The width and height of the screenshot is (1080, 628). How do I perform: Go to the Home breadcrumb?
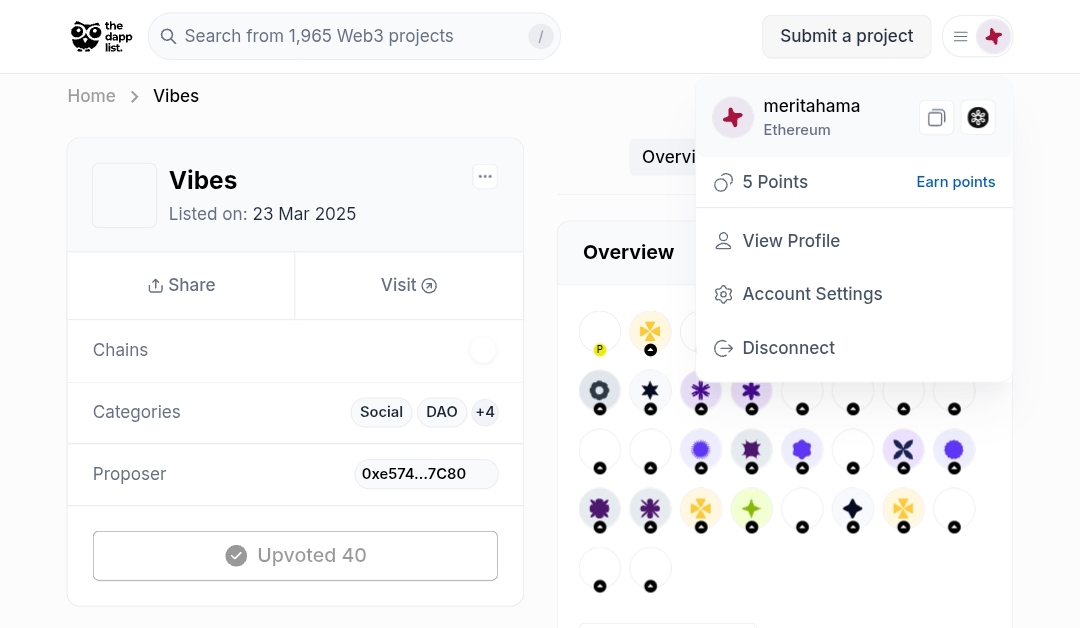[92, 96]
